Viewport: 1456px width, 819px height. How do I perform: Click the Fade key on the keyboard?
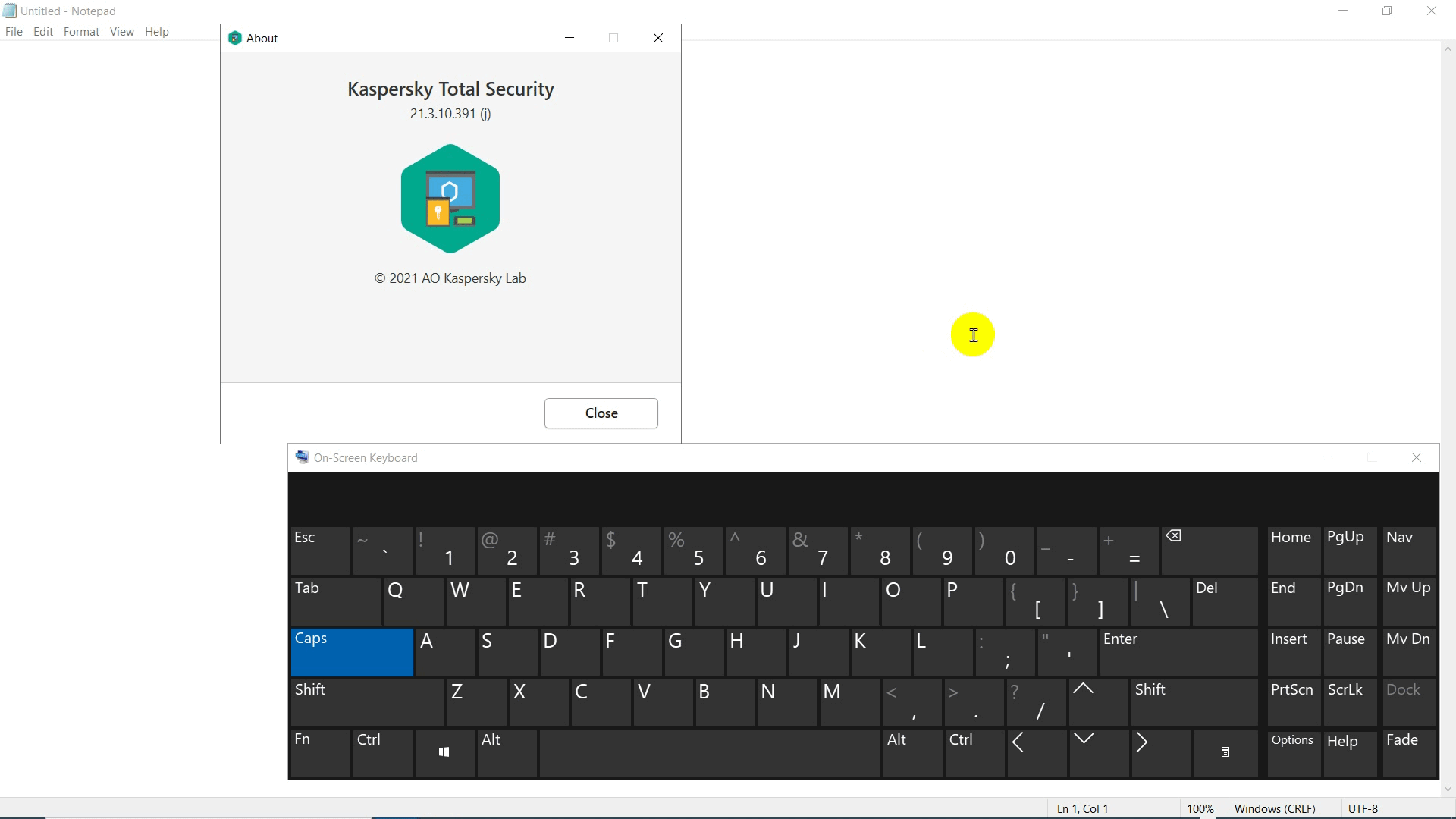point(1410,752)
